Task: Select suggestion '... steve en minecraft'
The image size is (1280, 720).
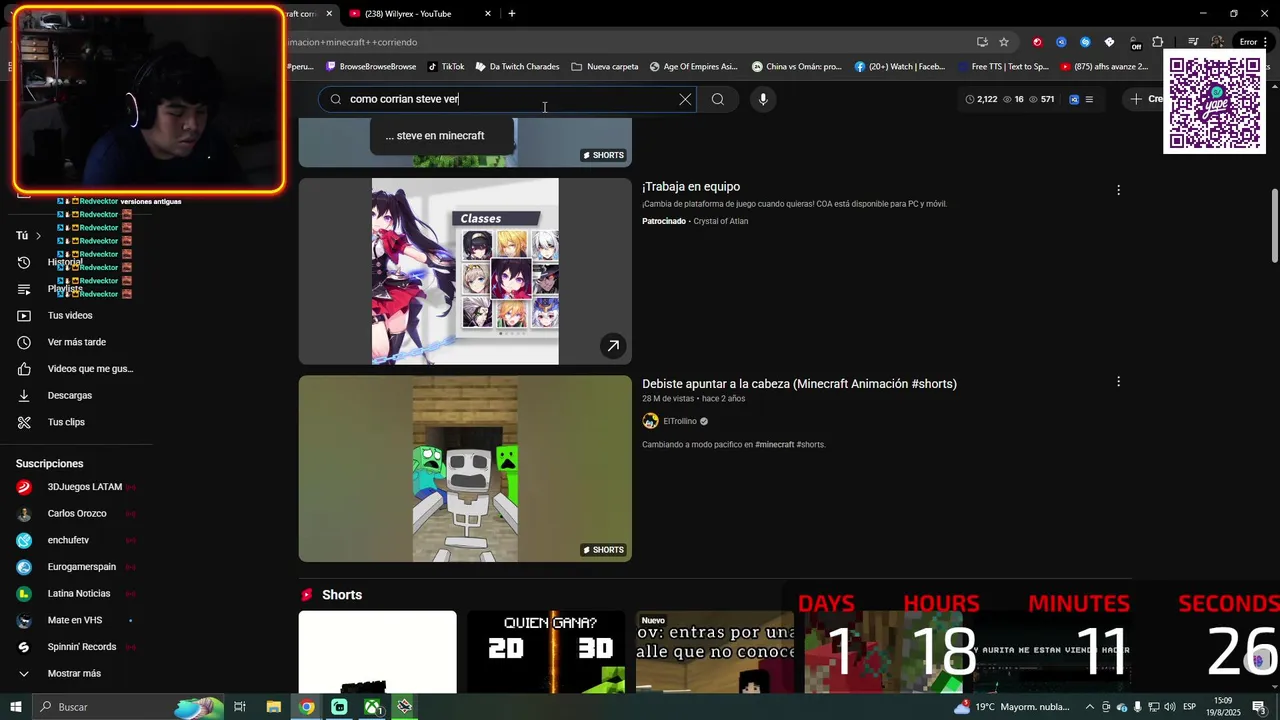Action: tap(435, 136)
